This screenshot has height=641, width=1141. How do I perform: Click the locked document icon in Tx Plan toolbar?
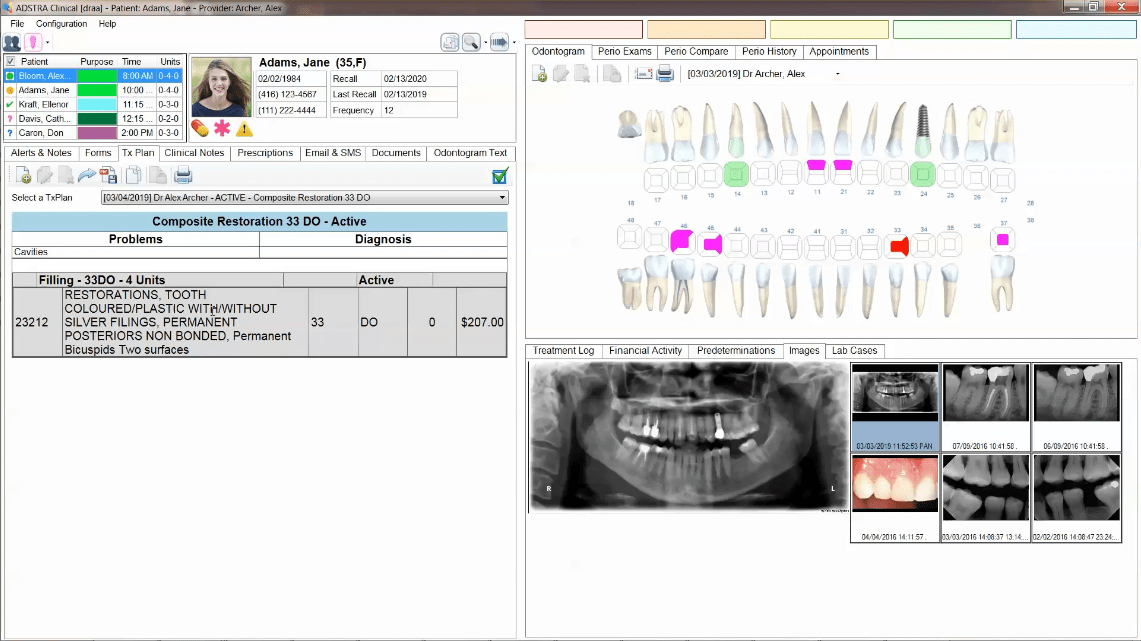pos(157,175)
